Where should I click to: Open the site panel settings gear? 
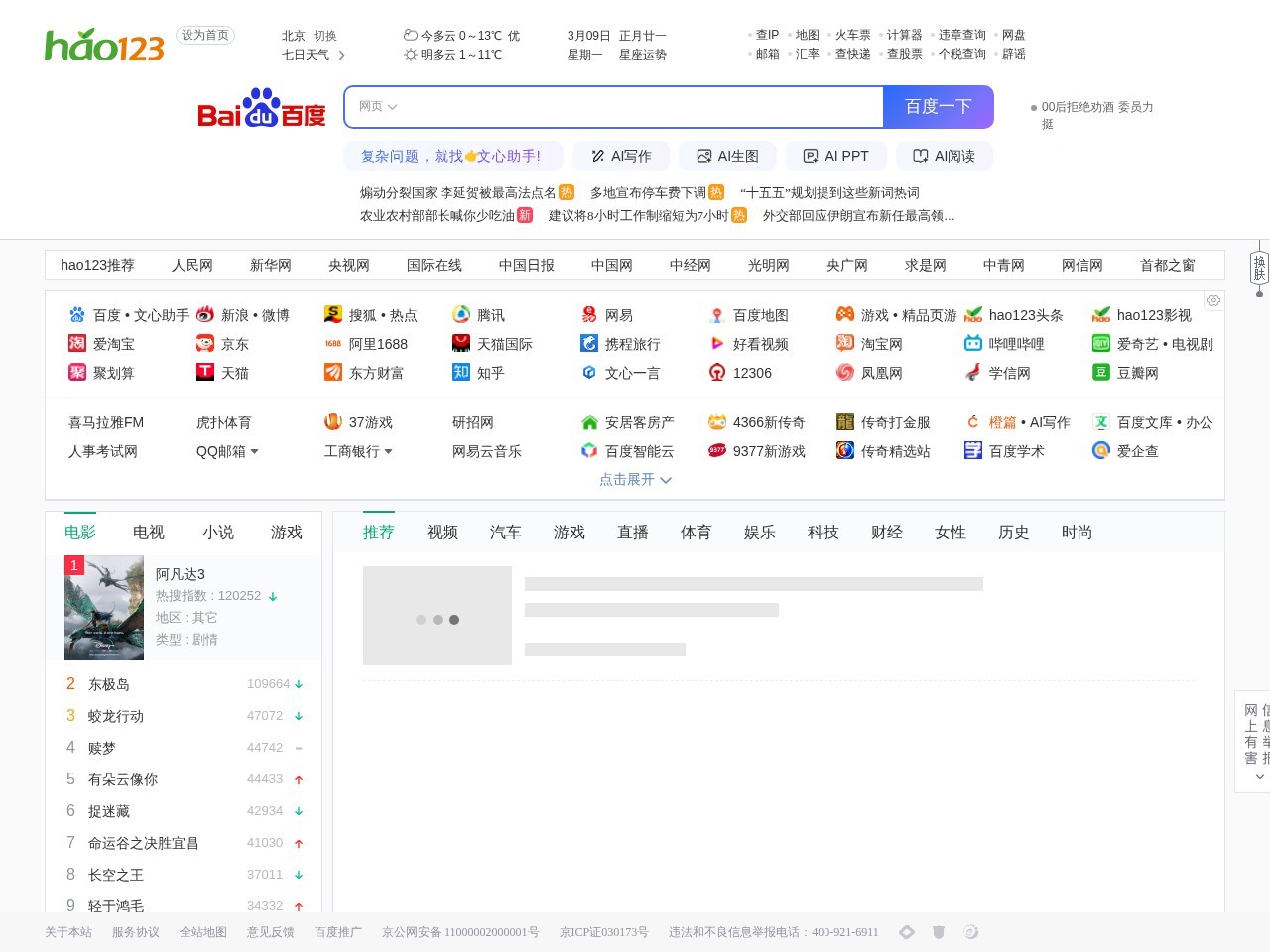pos(1213,300)
